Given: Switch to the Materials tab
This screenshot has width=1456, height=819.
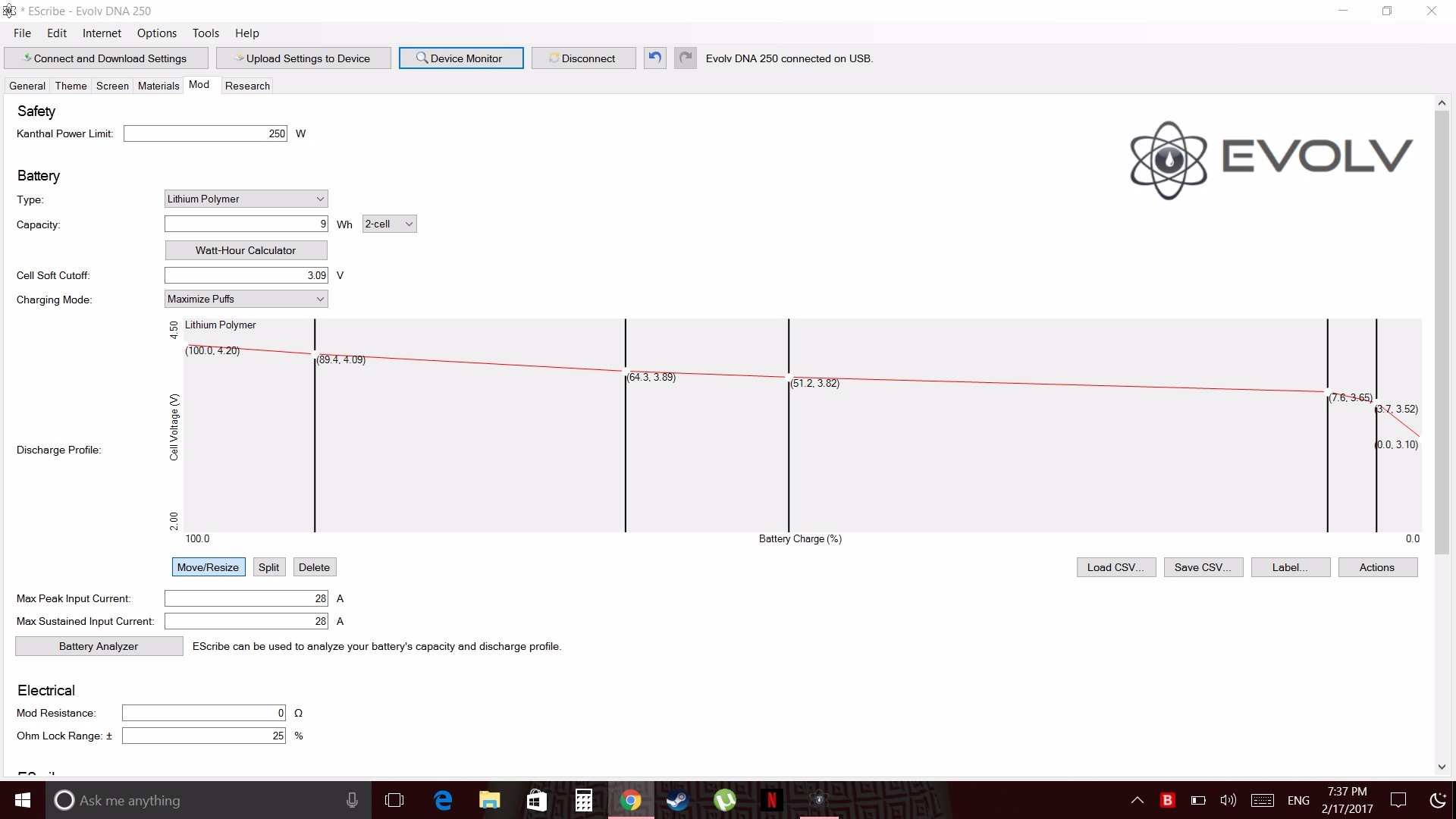Looking at the screenshot, I should pyautogui.click(x=158, y=86).
